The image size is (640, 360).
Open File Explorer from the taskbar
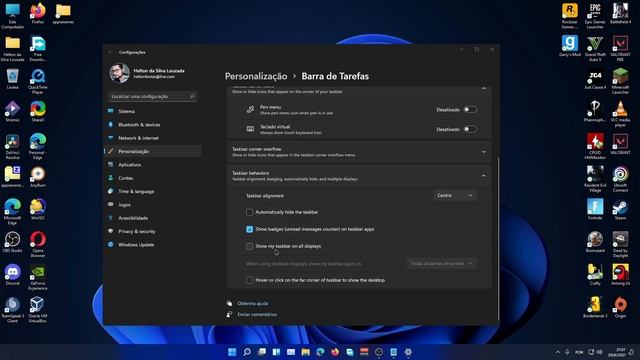pyautogui.click(x=306, y=352)
